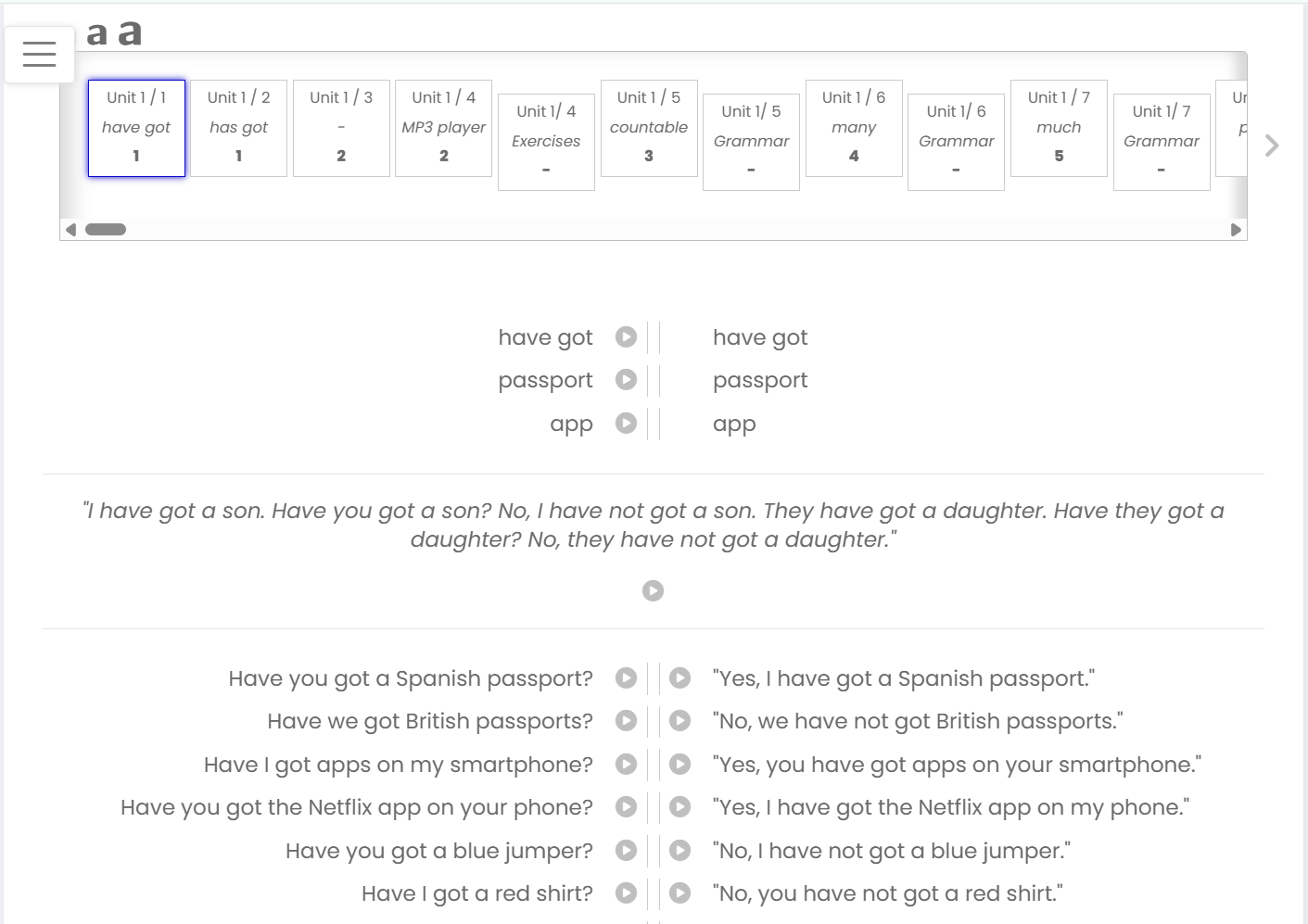Viewport: 1308px width, 924px height.
Task: Play question about Netflix app on phone
Action: pos(627,807)
